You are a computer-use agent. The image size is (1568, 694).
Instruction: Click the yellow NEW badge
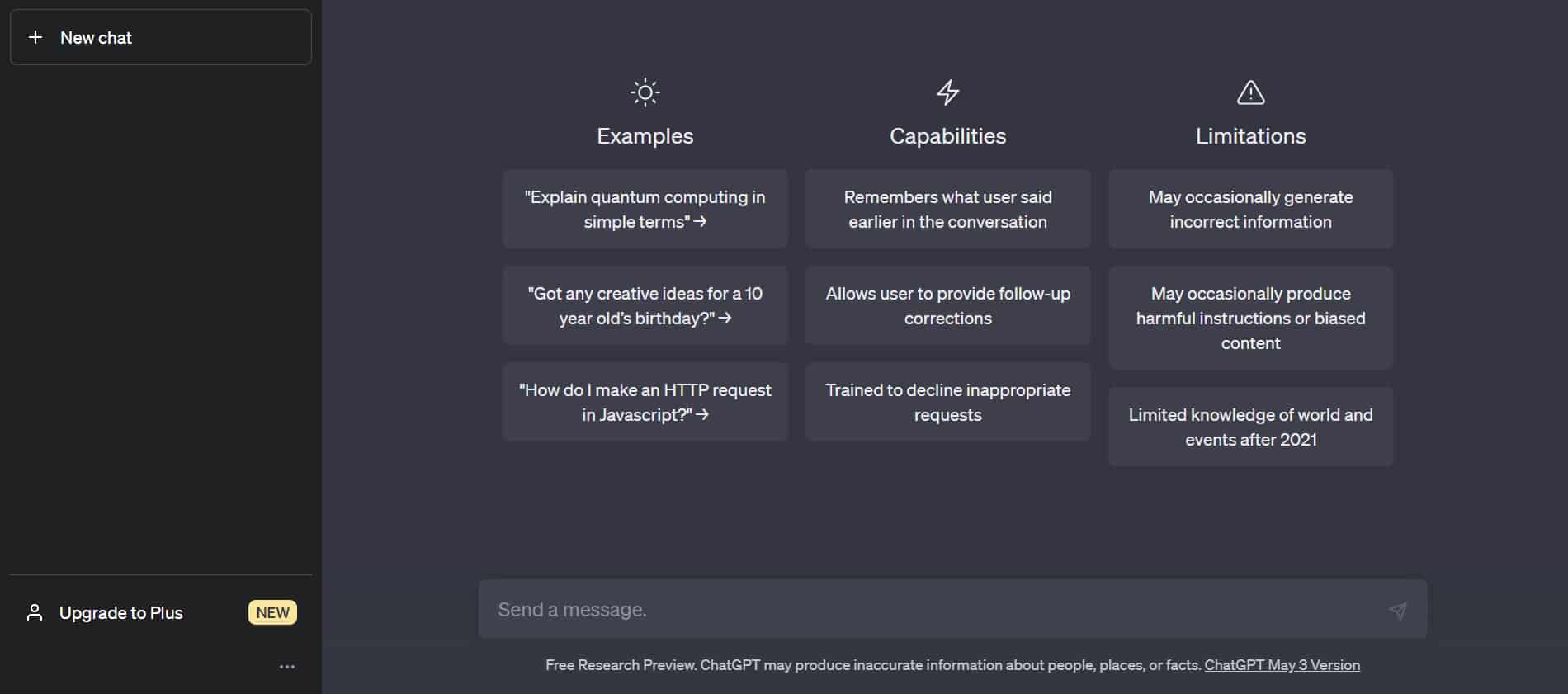pos(272,612)
